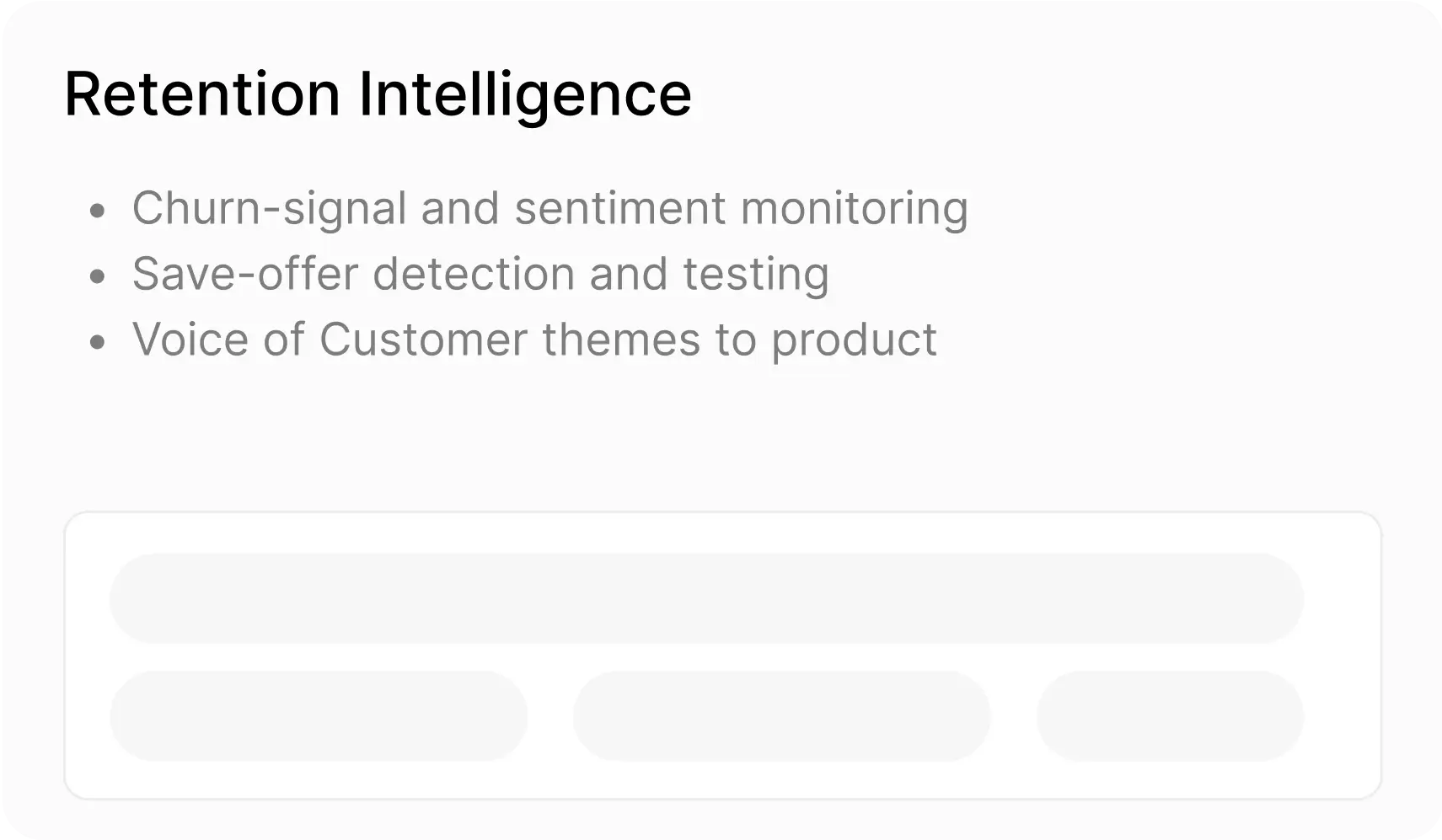Open Voice of Customer themes to product
This screenshot has width=1442, height=840.
click(534, 340)
